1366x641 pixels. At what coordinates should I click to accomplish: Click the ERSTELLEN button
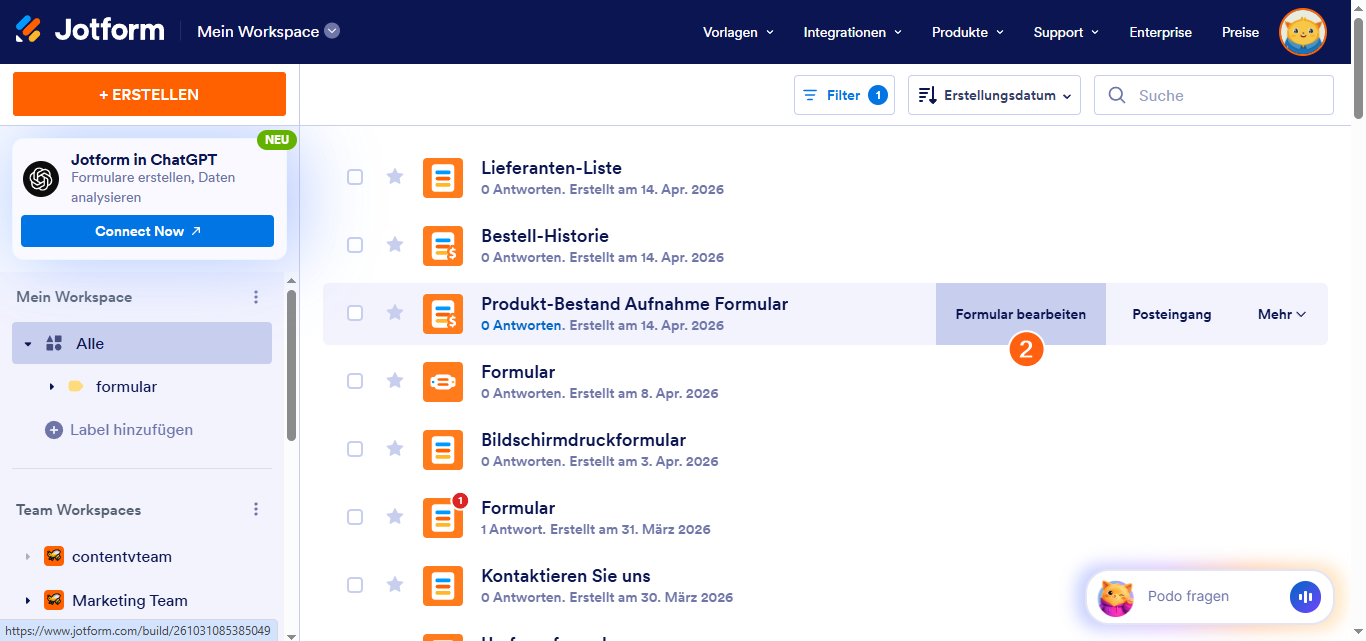[x=148, y=94]
